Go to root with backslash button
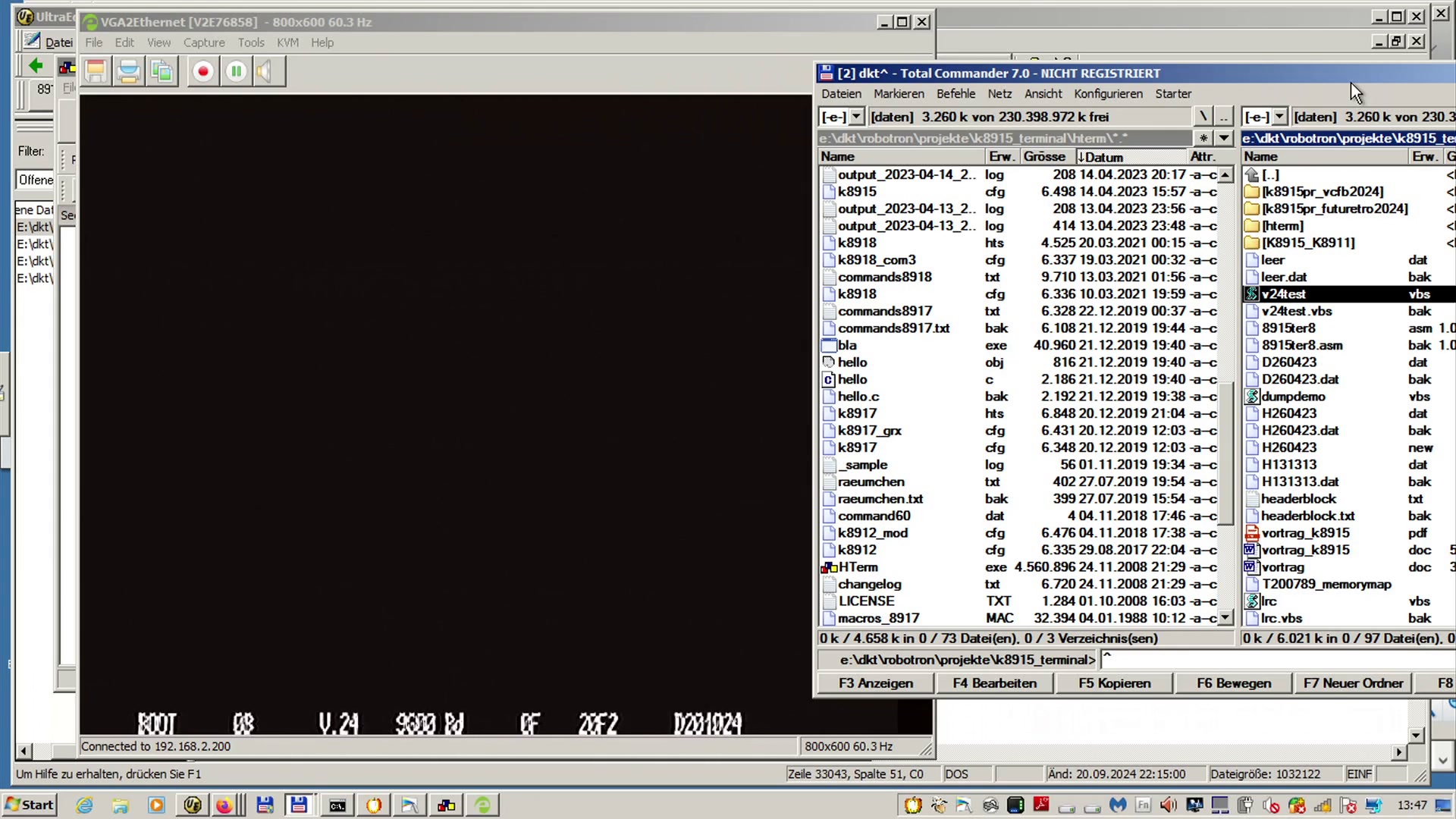This screenshot has width=1456, height=819. [x=1203, y=117]
